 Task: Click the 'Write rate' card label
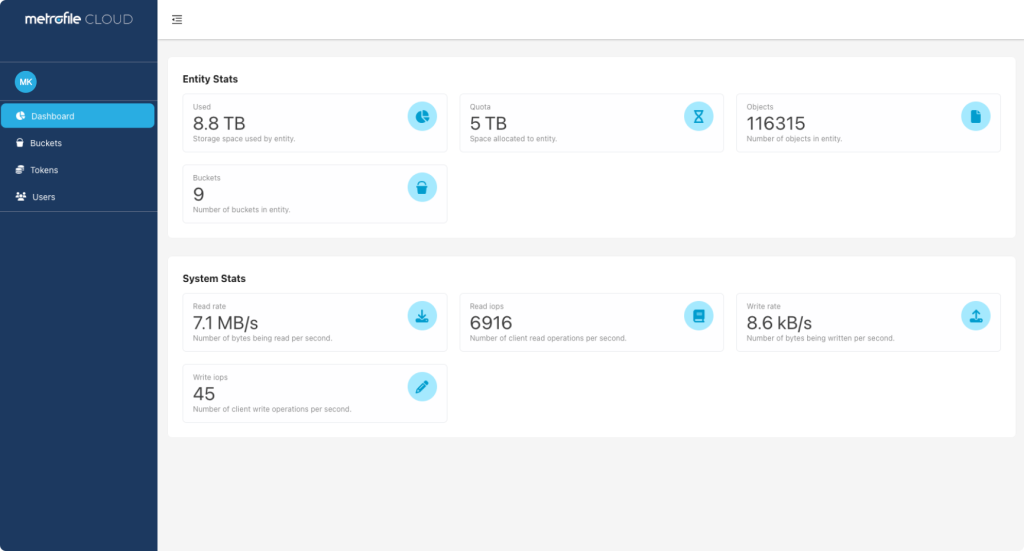click(763, 306)
